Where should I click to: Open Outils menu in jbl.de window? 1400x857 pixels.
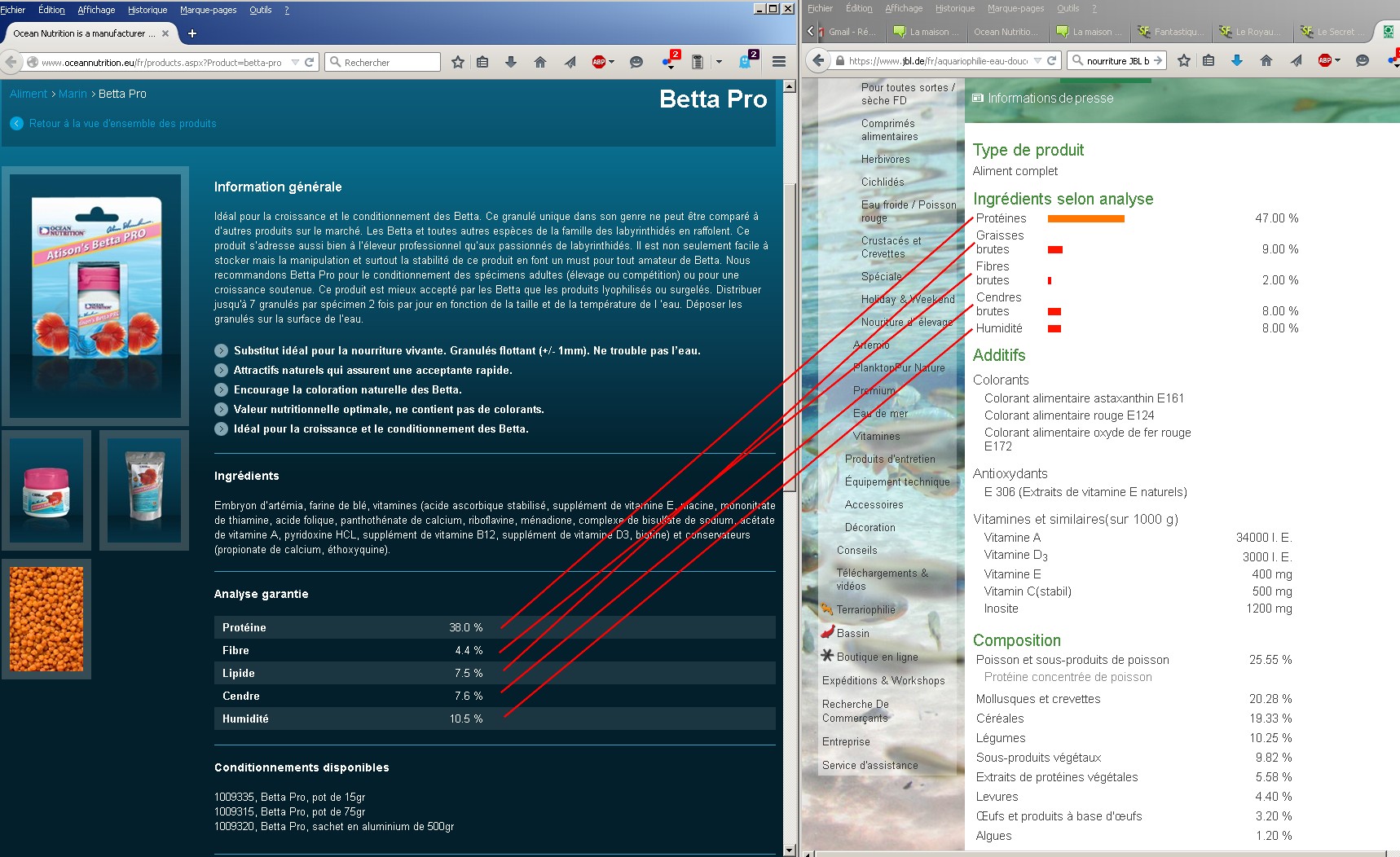(x=1068, y=8)
